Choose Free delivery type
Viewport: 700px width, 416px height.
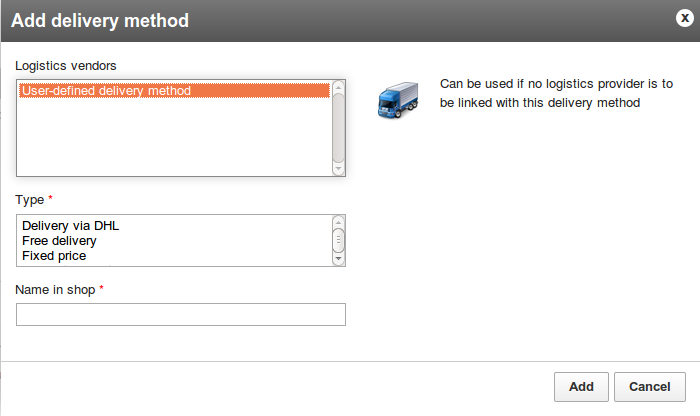(59, 241)
